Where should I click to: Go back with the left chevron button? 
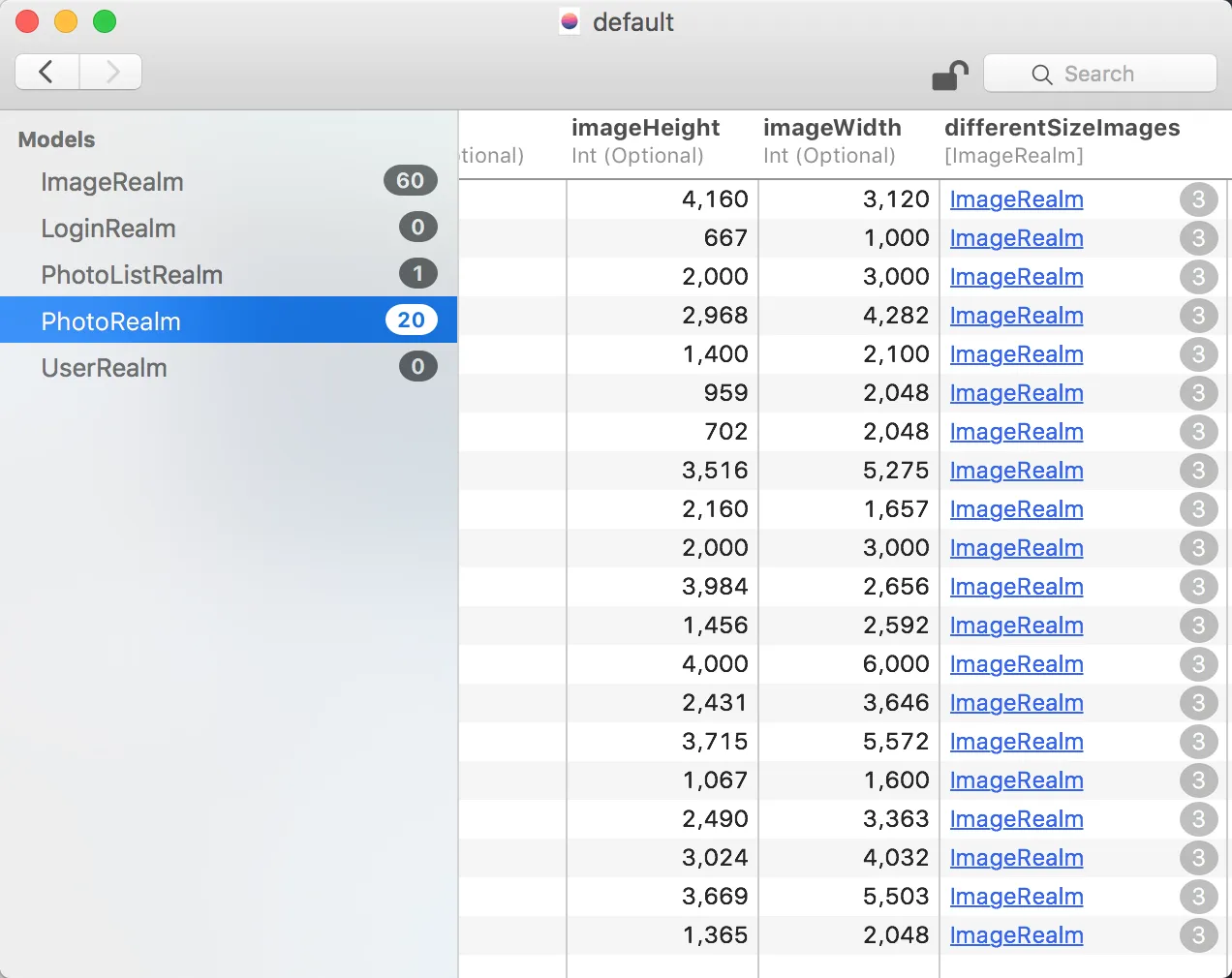[x=46, y=72]
